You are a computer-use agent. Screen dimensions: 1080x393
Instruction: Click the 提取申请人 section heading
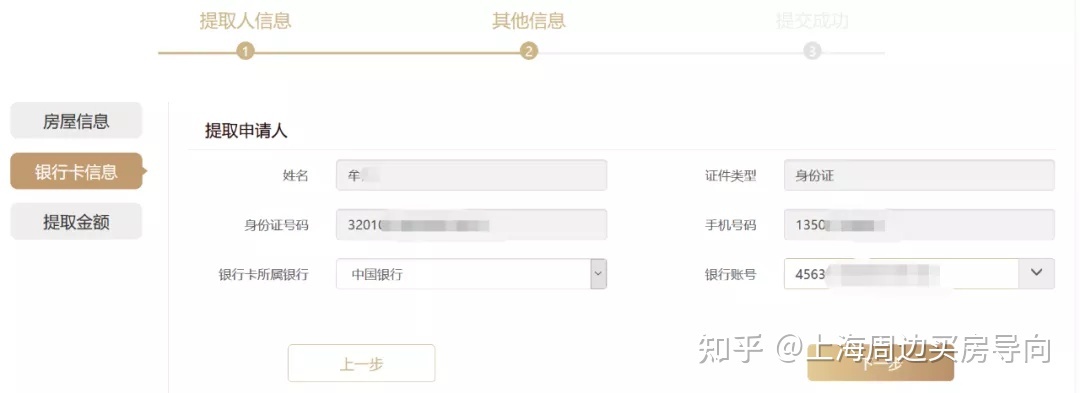[246, 131]
